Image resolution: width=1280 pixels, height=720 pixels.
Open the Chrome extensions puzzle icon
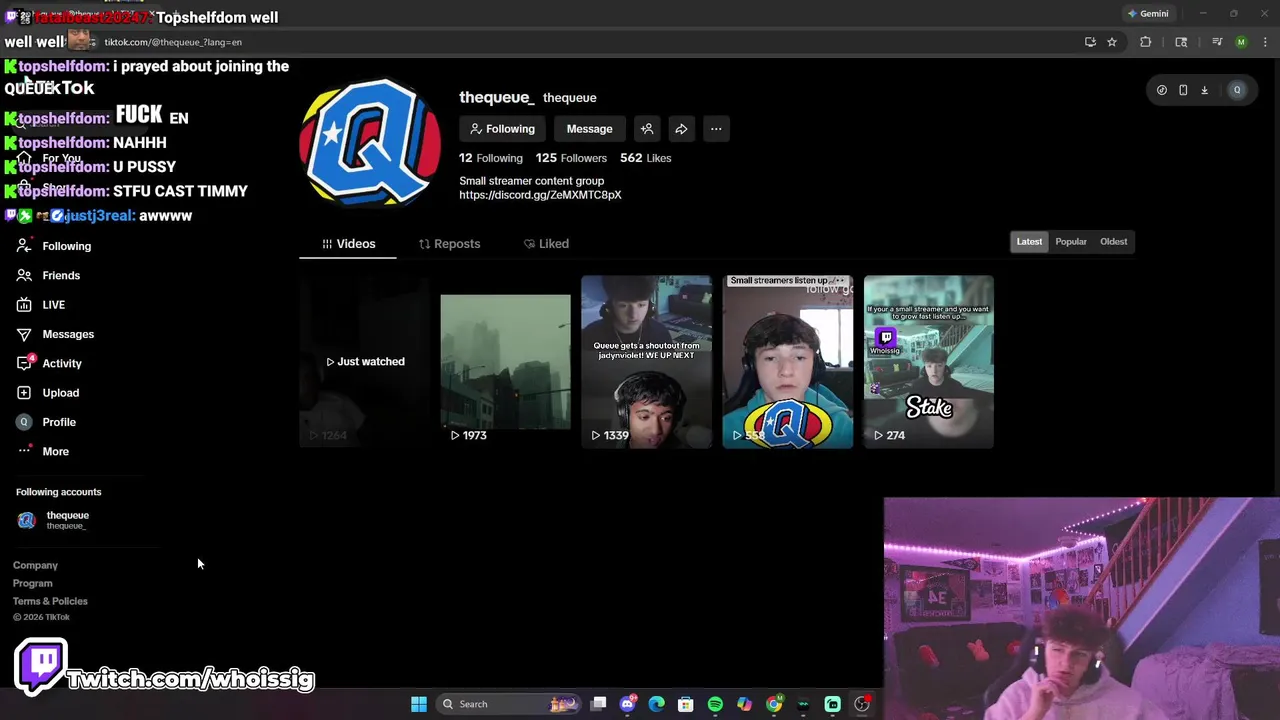1146,42
